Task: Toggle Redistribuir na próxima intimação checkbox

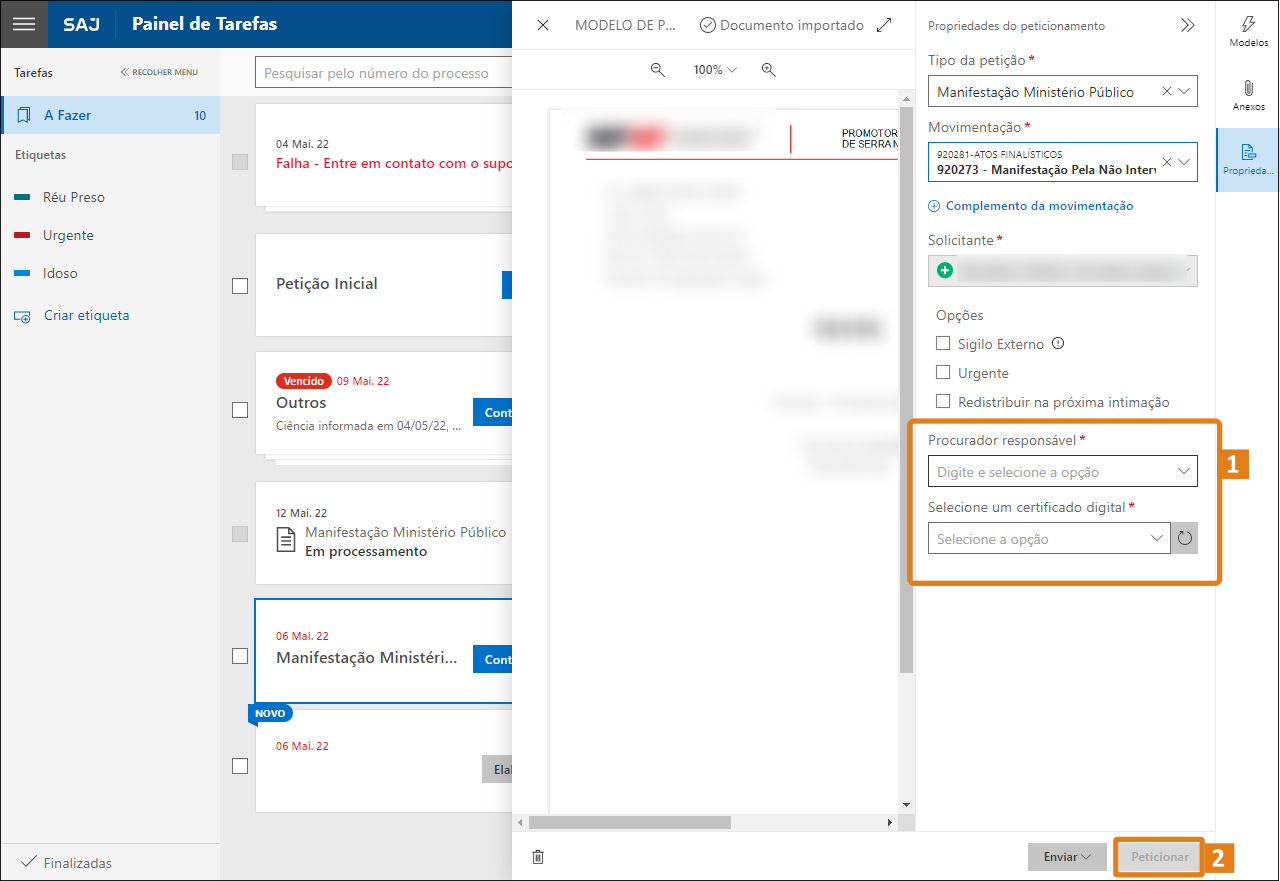Action: point(942,402)
